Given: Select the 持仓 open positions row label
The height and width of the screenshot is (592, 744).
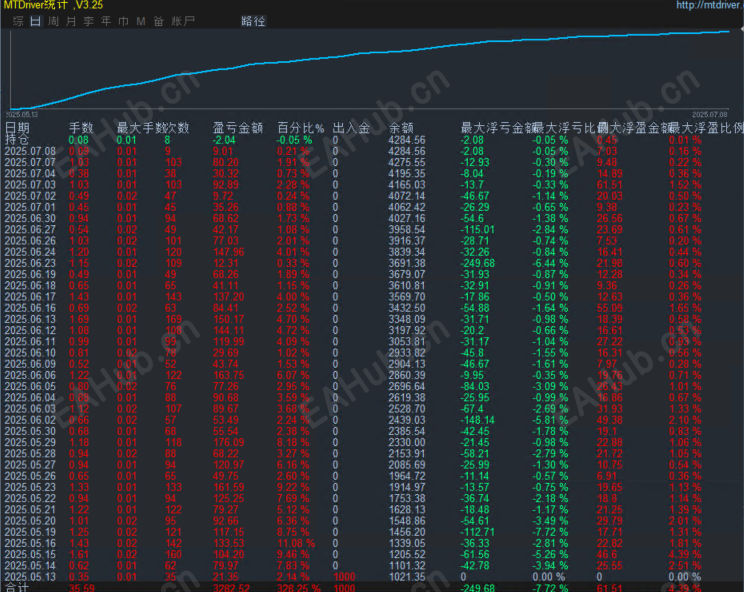Looking at the screenshot, I should pos(17,139).
